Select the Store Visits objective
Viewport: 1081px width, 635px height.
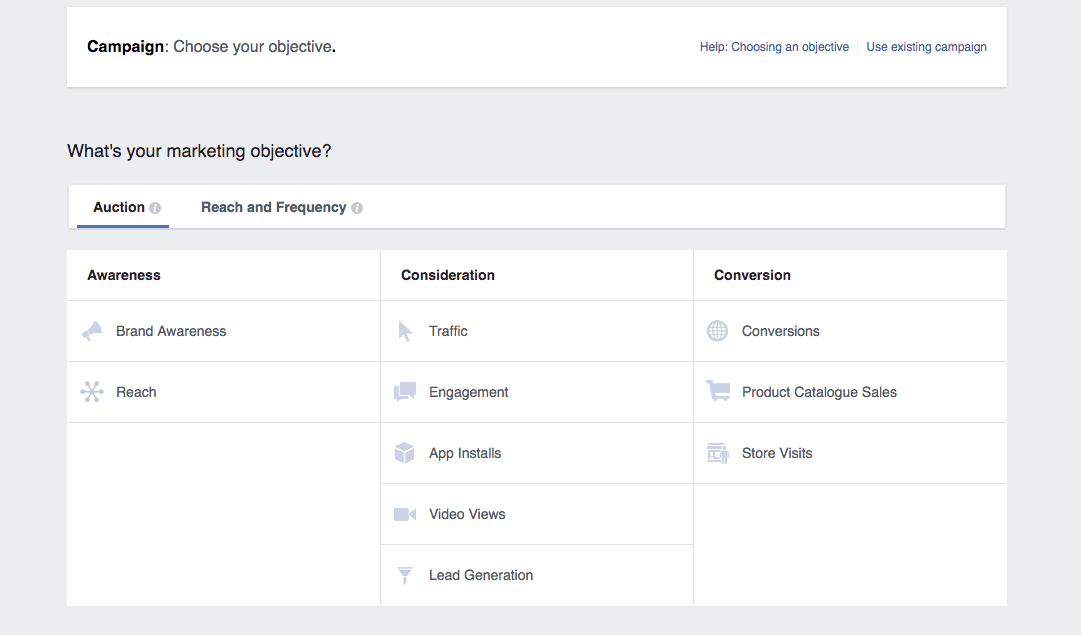(x=850, y=453)
